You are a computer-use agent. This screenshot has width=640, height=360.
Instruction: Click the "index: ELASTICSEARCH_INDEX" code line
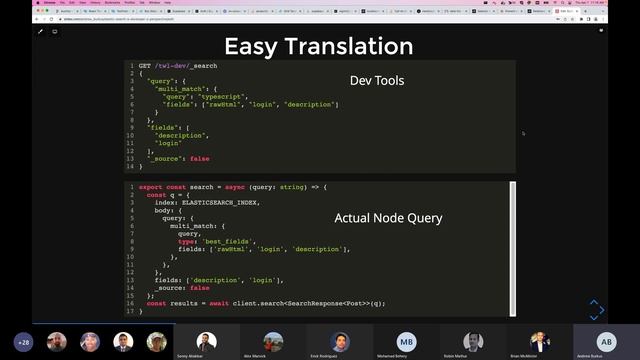207,202
